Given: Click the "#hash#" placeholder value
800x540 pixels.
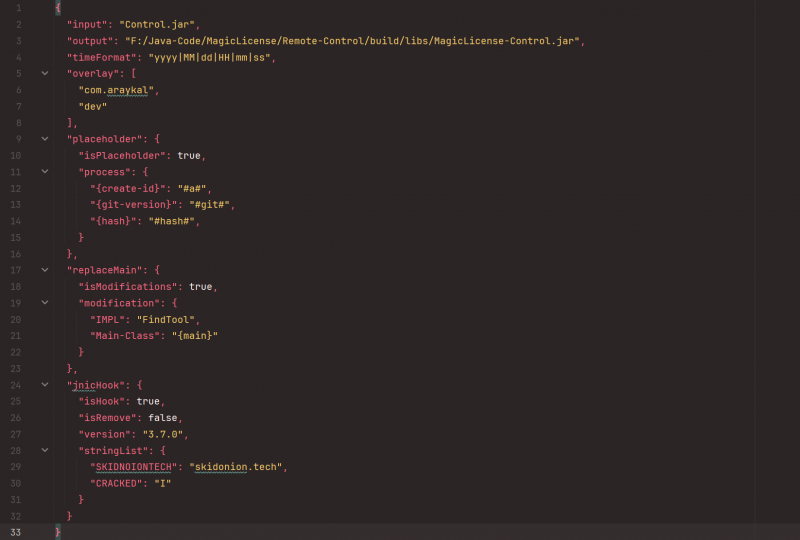Looking at the screenshot, I should tap(170, 221).
